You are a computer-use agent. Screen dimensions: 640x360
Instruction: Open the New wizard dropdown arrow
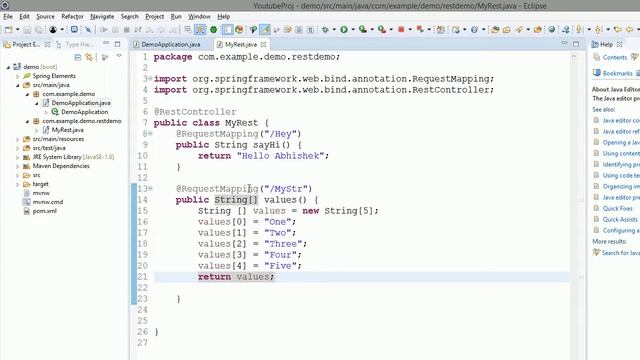pos(18,29)
